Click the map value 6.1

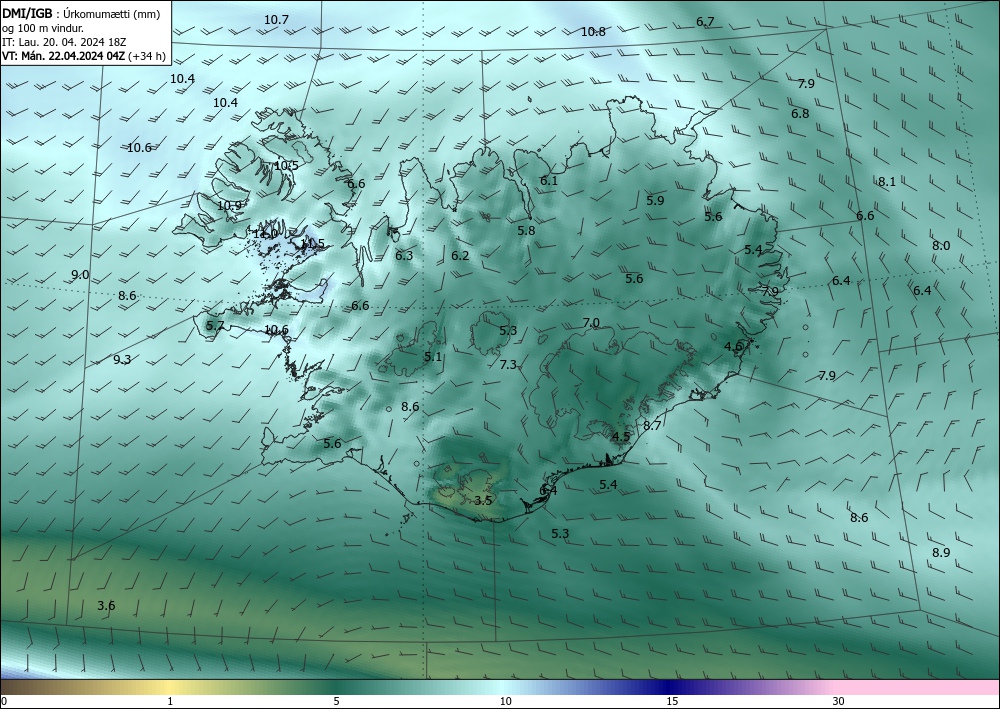tap(548, 181)
